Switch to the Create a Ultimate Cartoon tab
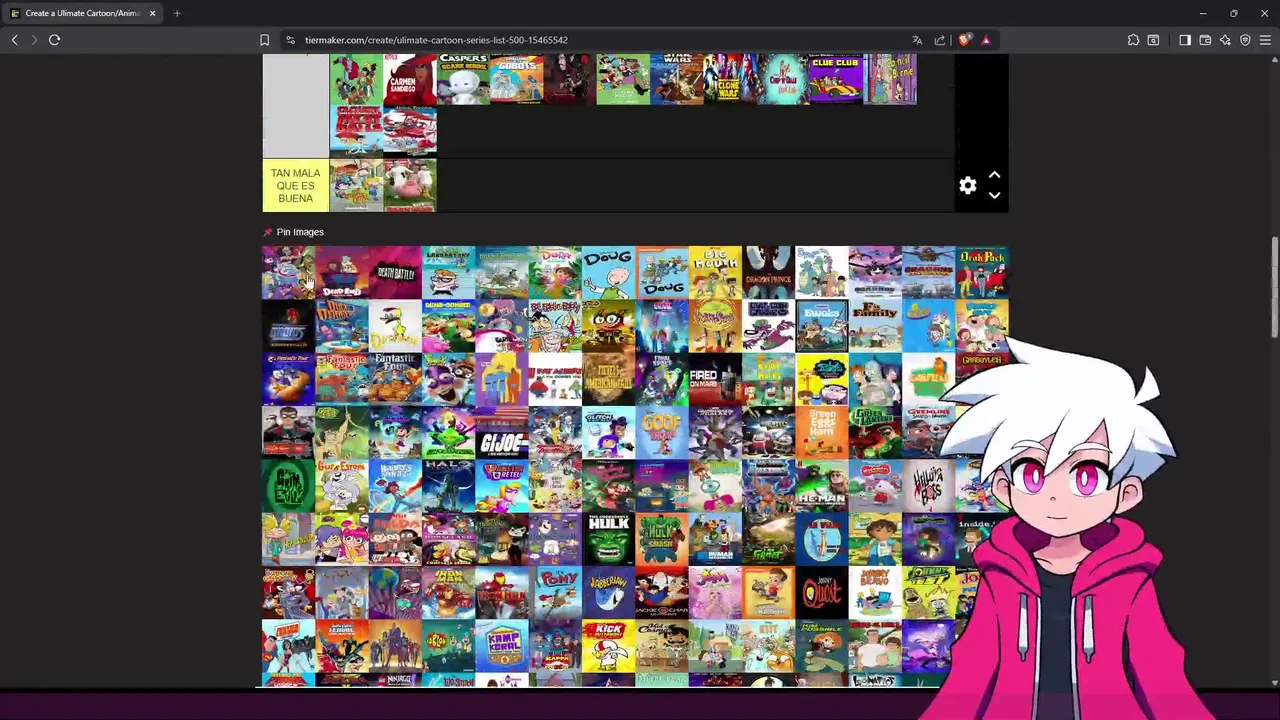The width and height of the screenshot is (1280, 720). click(82, 13)
